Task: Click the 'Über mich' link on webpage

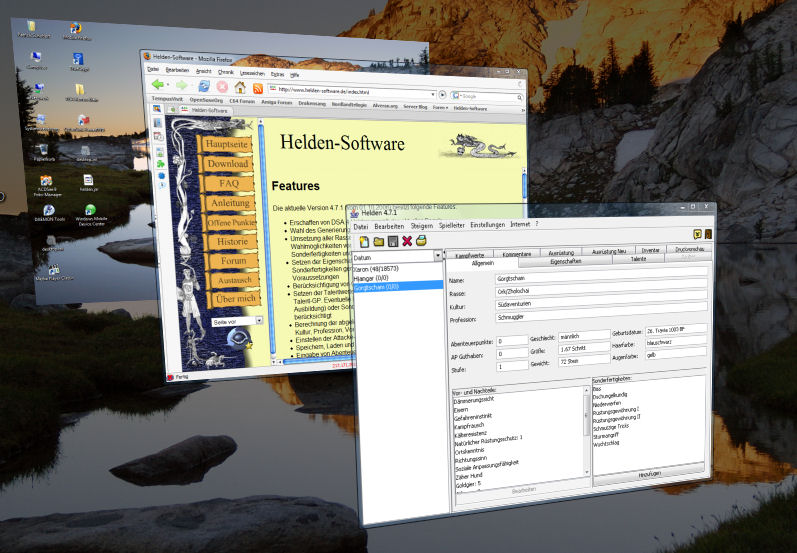Action: [235, 299]
